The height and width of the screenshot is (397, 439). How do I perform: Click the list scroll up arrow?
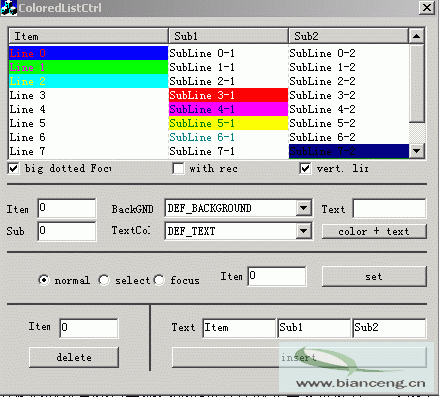tap(416, 36)
